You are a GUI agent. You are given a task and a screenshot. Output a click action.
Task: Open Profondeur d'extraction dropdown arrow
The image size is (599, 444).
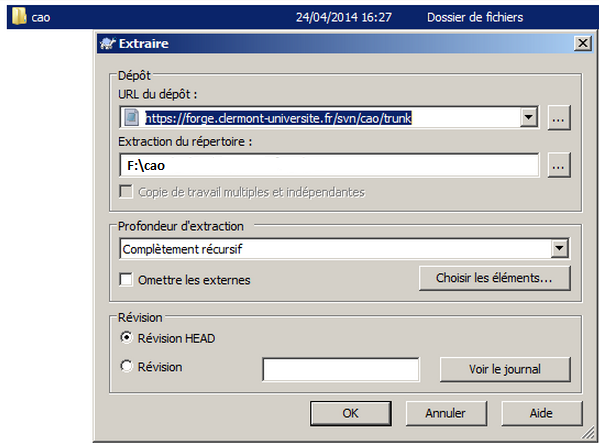pos(559,248)
